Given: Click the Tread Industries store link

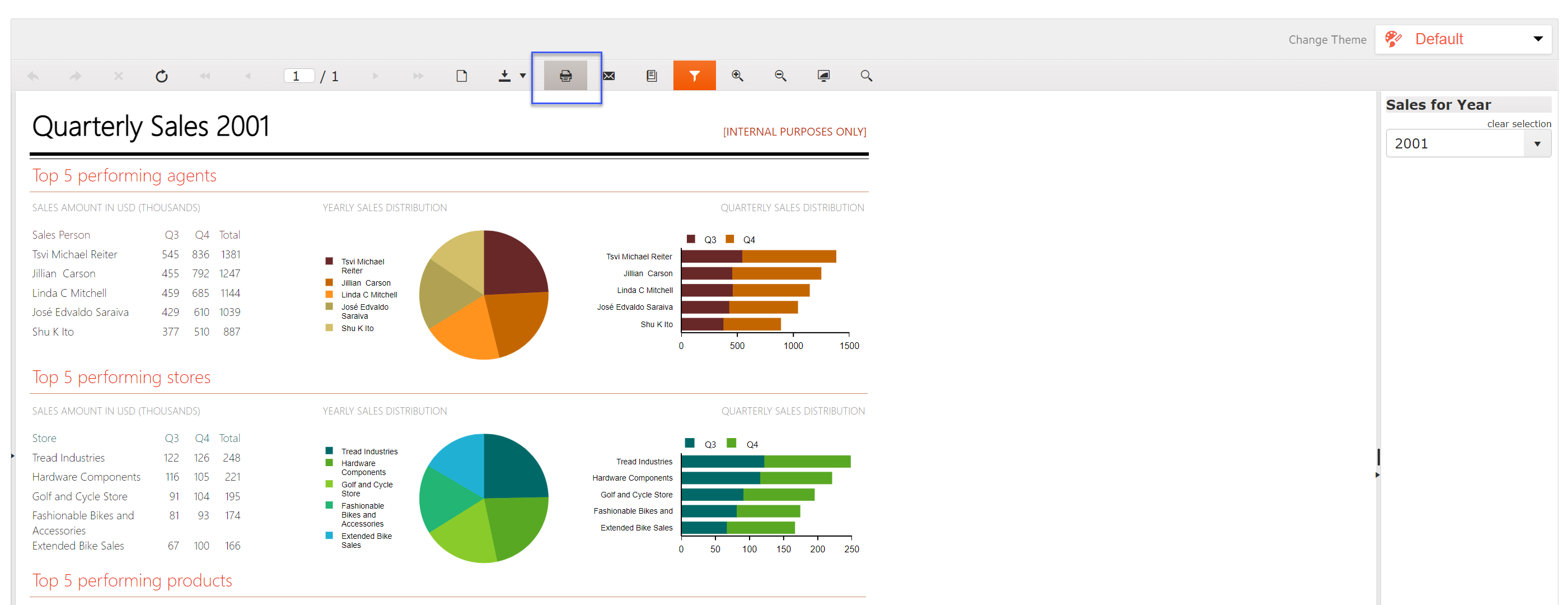Looking at the screenshot, I should (x=68, y=458).
